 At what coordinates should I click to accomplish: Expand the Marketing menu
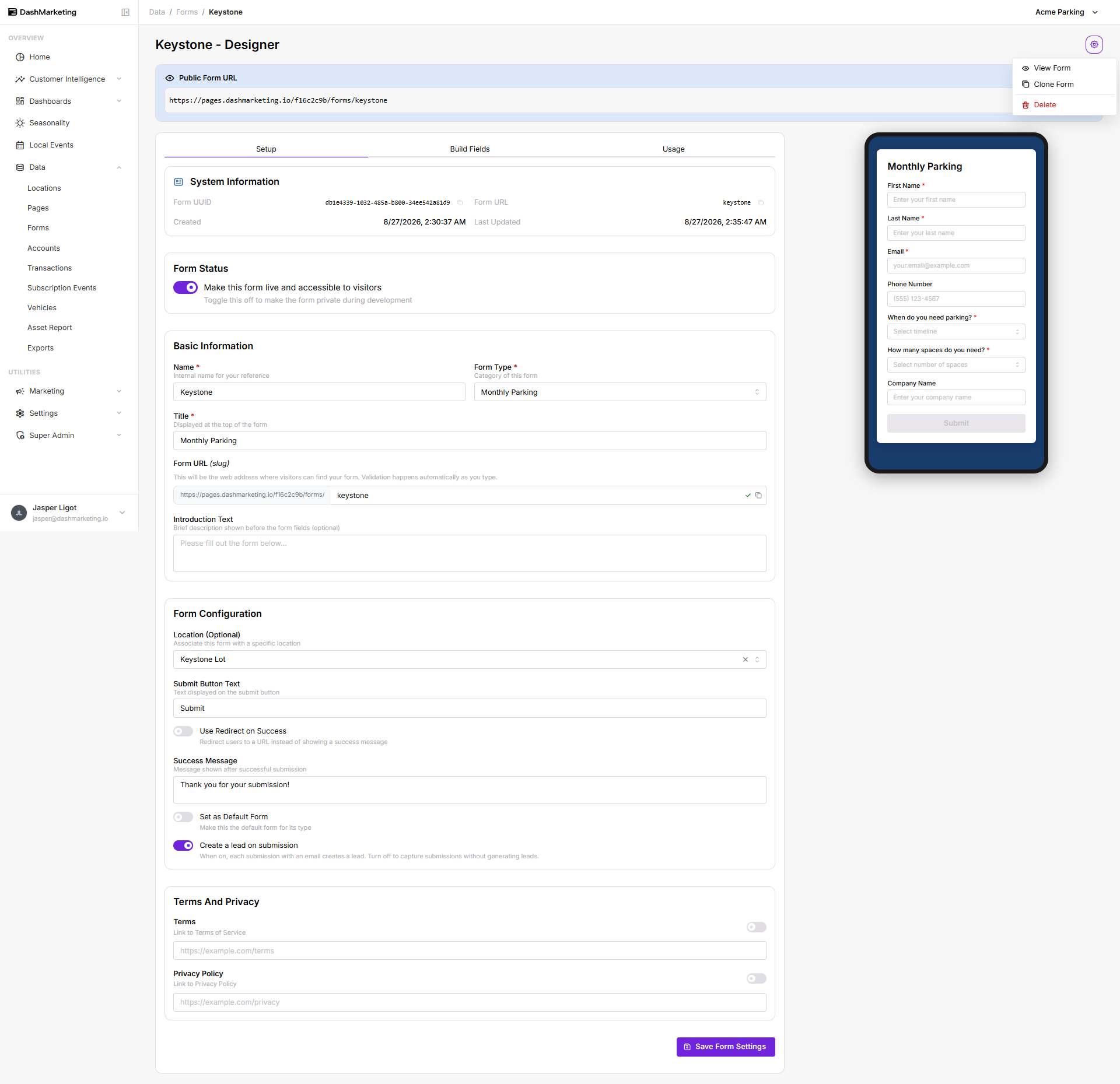(119, 391)
